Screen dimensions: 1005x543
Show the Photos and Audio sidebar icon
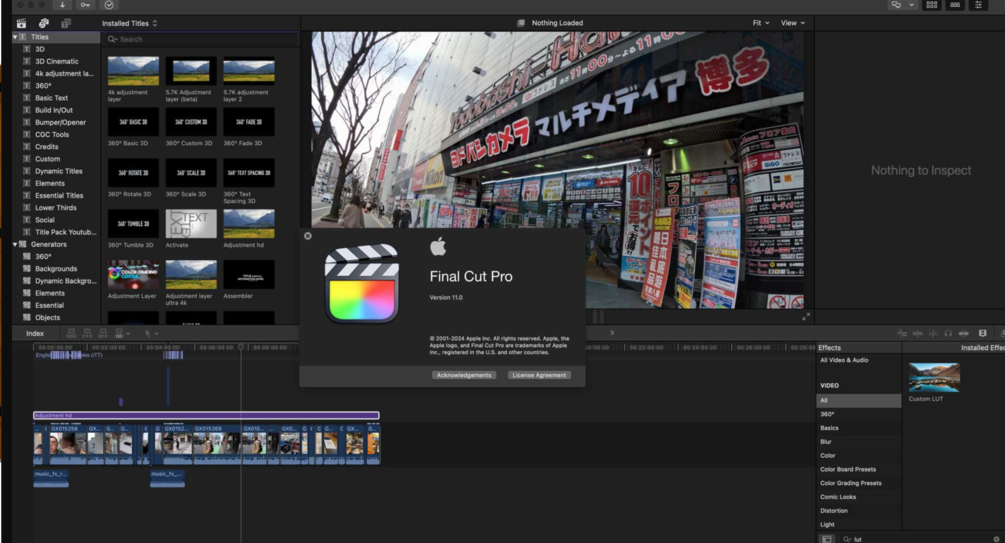[44, 23]
